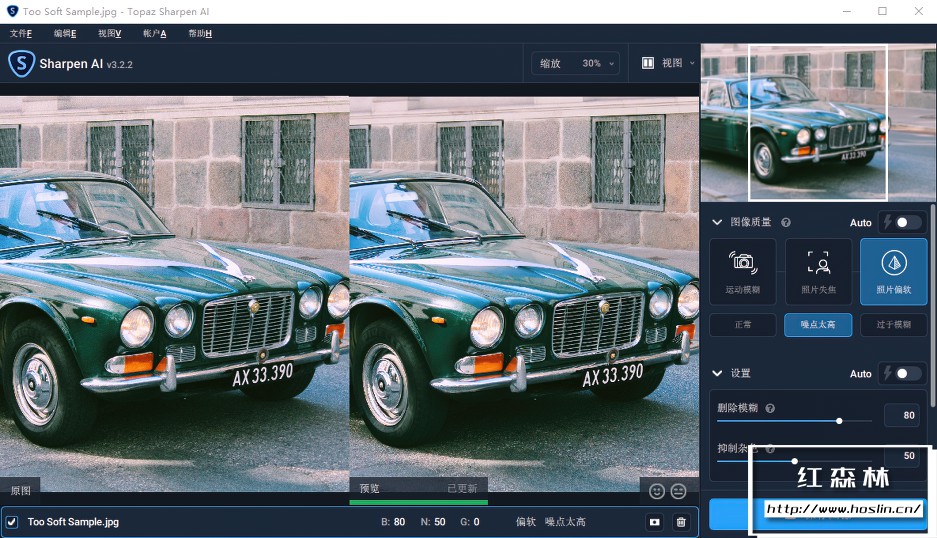Click the Topaz app icon in the title bar

click(x=12, y=11)
